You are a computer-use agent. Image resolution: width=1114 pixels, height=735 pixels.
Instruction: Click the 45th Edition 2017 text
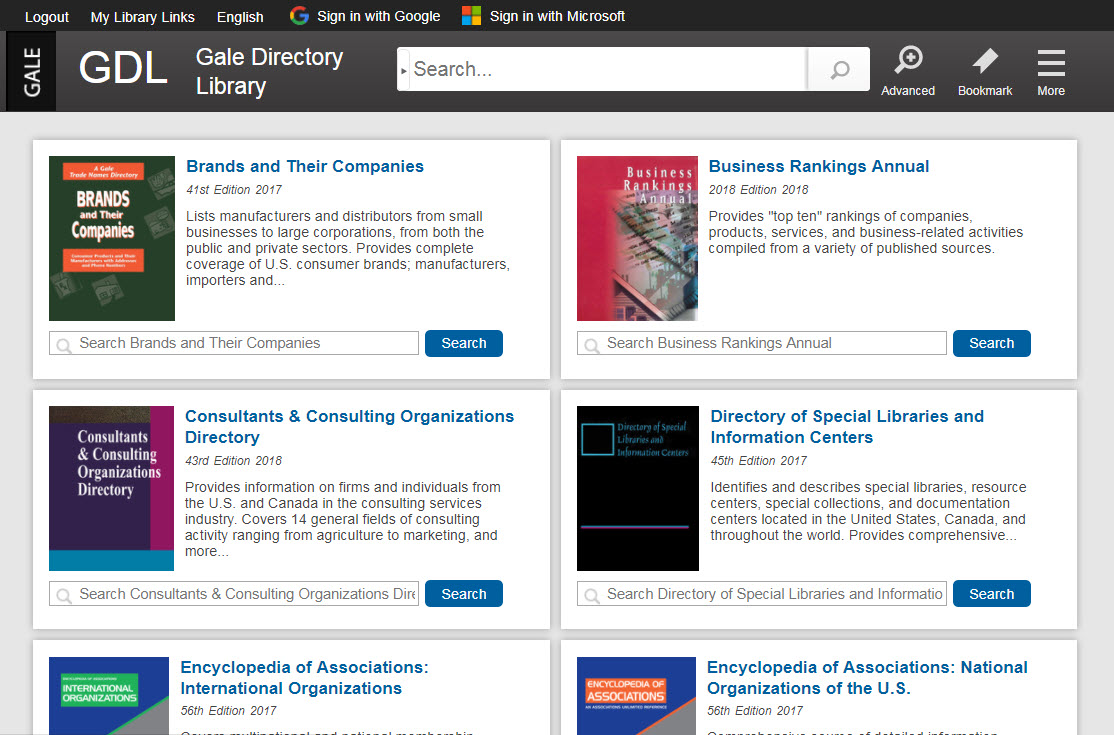[759, 461]
